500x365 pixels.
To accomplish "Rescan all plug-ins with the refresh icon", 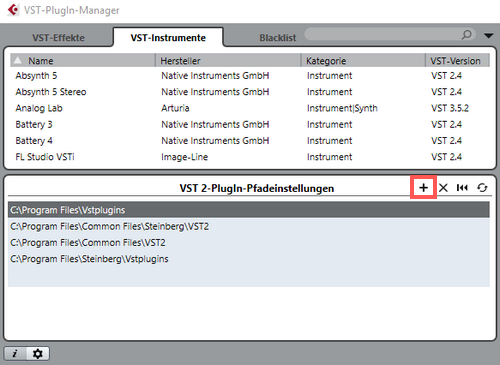I will tap(482, 188).
